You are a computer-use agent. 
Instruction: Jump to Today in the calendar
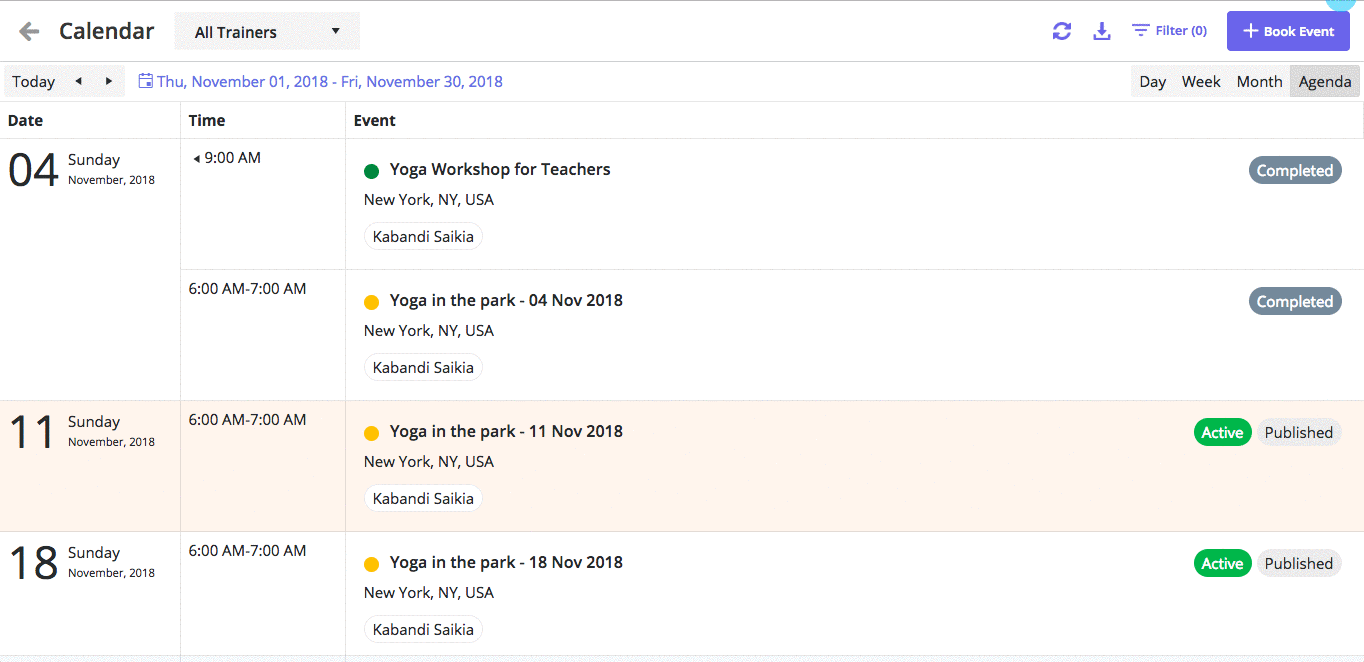[x=33, y=81]
